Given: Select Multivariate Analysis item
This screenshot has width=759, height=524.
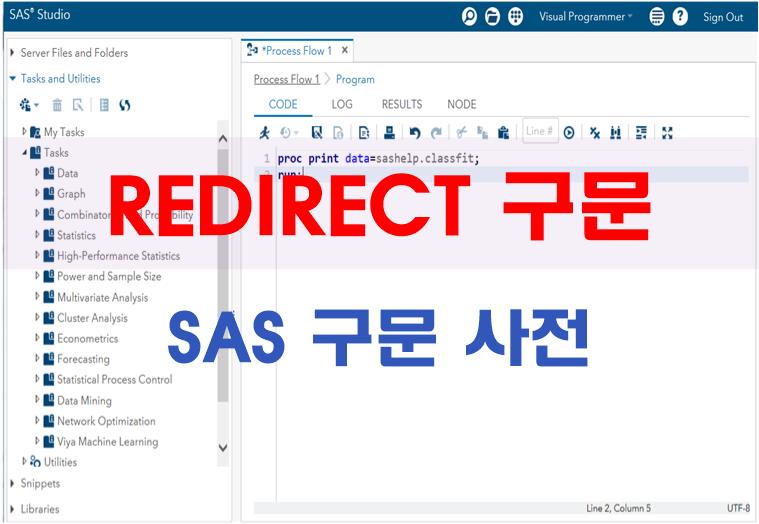Looking at the screenshot, I should point(103,297).
